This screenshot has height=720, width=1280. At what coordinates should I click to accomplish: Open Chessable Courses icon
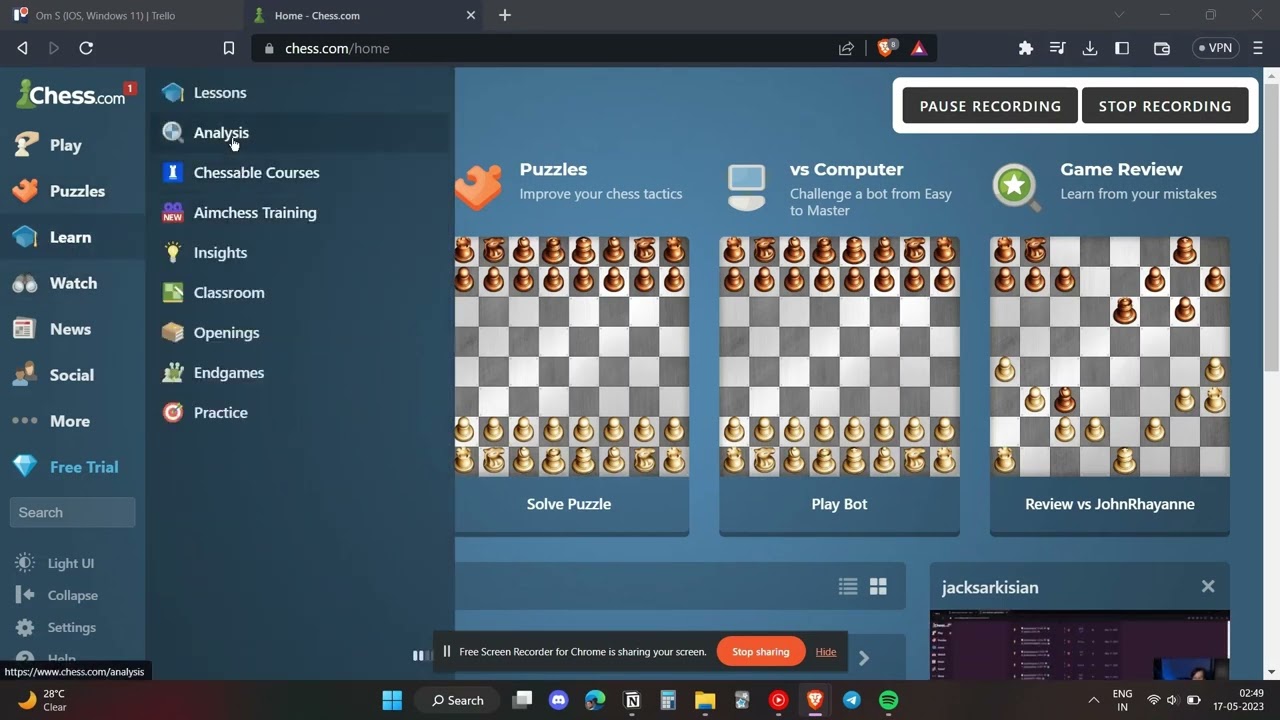pos(173,172)
